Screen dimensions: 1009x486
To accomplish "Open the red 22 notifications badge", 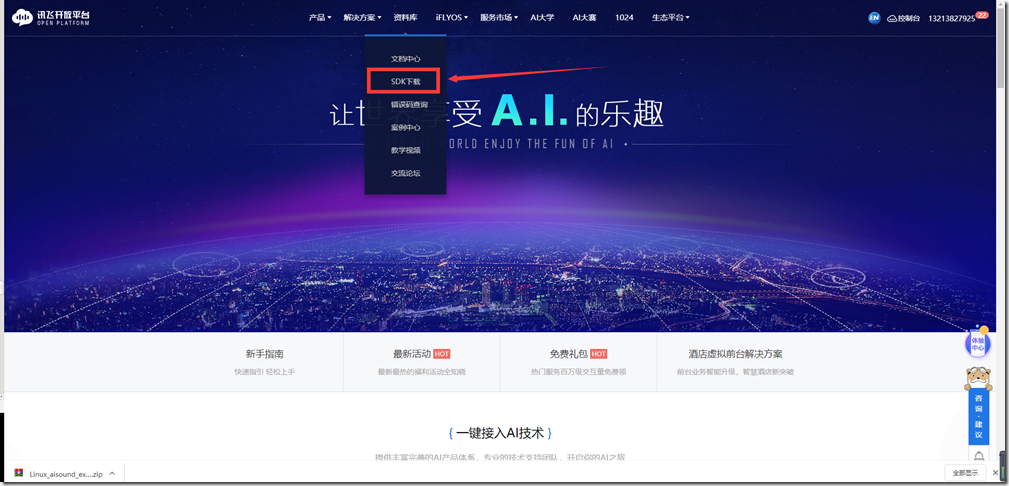I will point(982,14).
